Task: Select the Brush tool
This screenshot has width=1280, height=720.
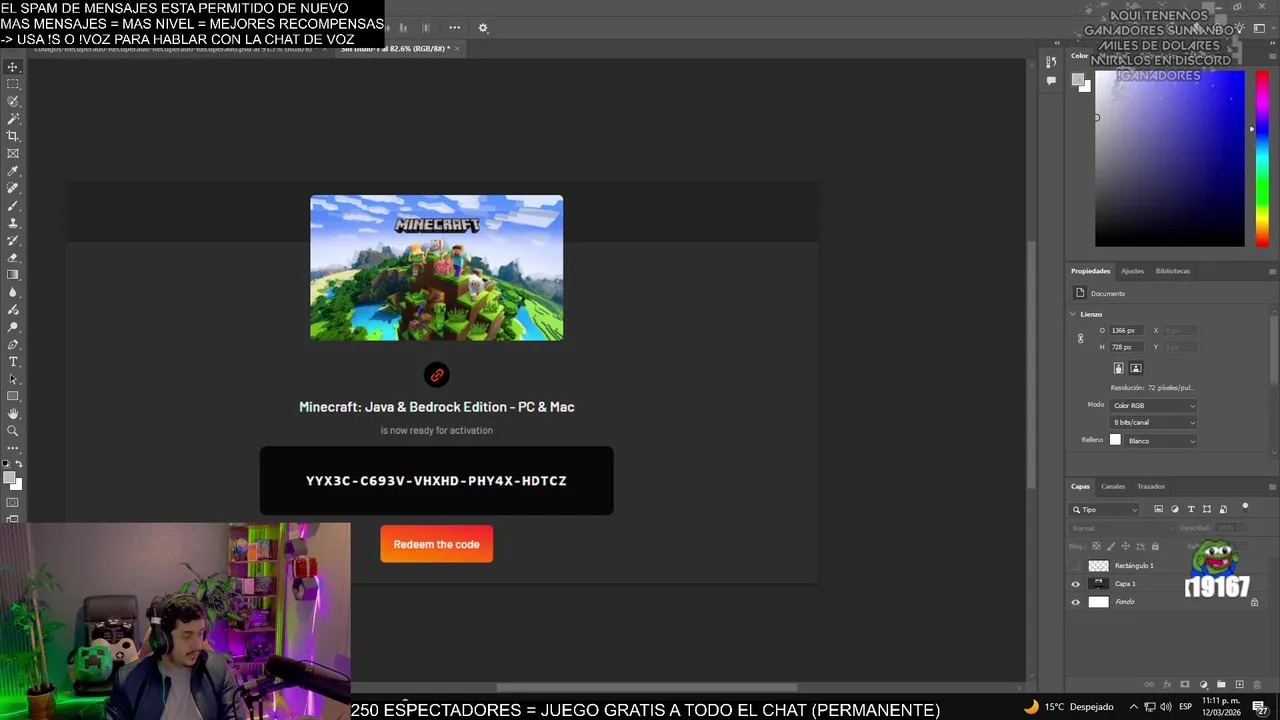Action: pos(13,206)
